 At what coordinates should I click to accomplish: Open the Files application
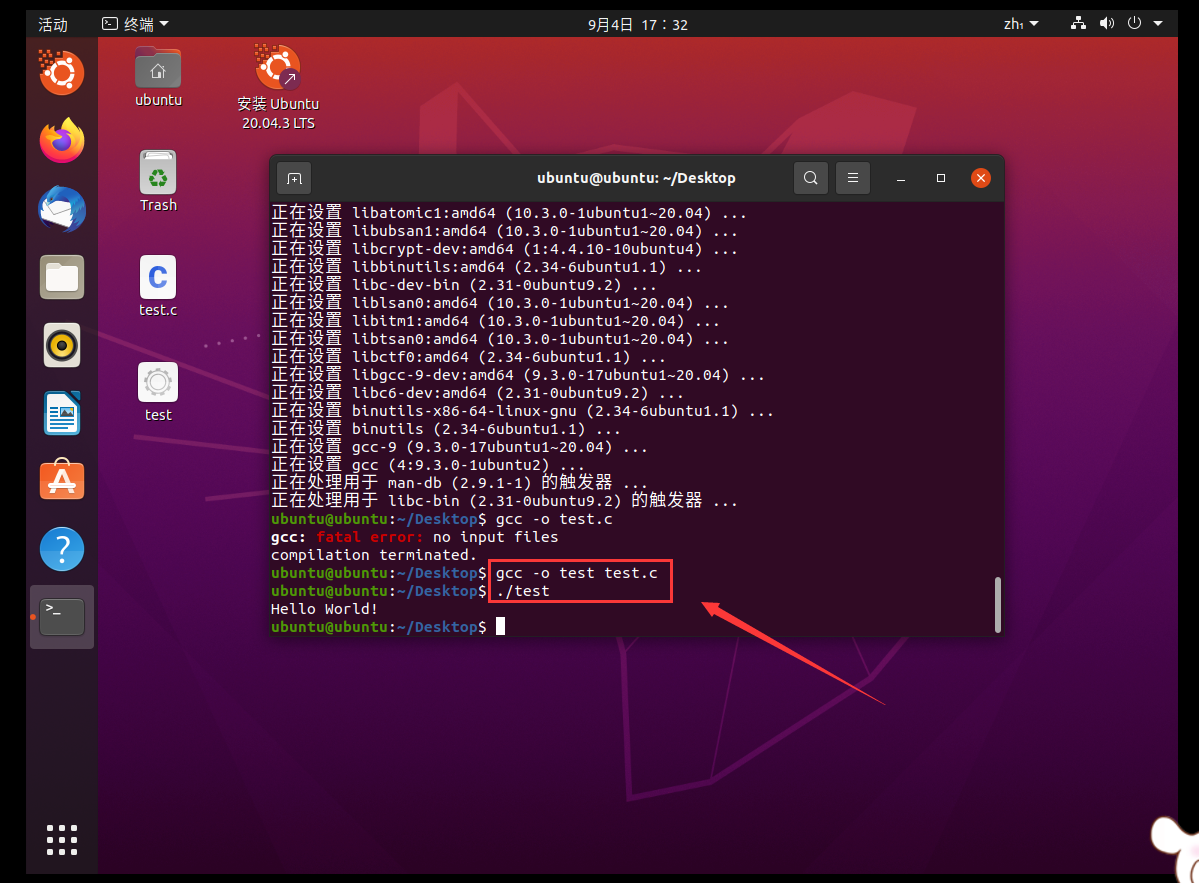point(61,277)
